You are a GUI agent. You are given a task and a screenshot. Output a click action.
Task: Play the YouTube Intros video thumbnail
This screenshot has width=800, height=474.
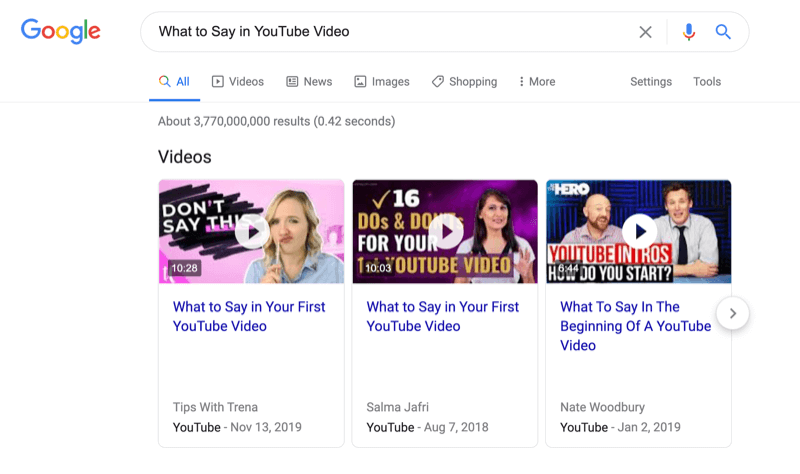[x=638, y=232]
